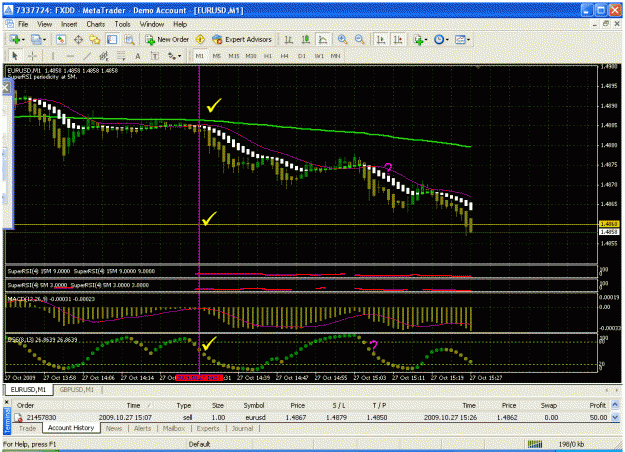Switch chart to candlesticks type
Image resolution: width=625 pixels, height=452 pixels.
click(306, 39)
